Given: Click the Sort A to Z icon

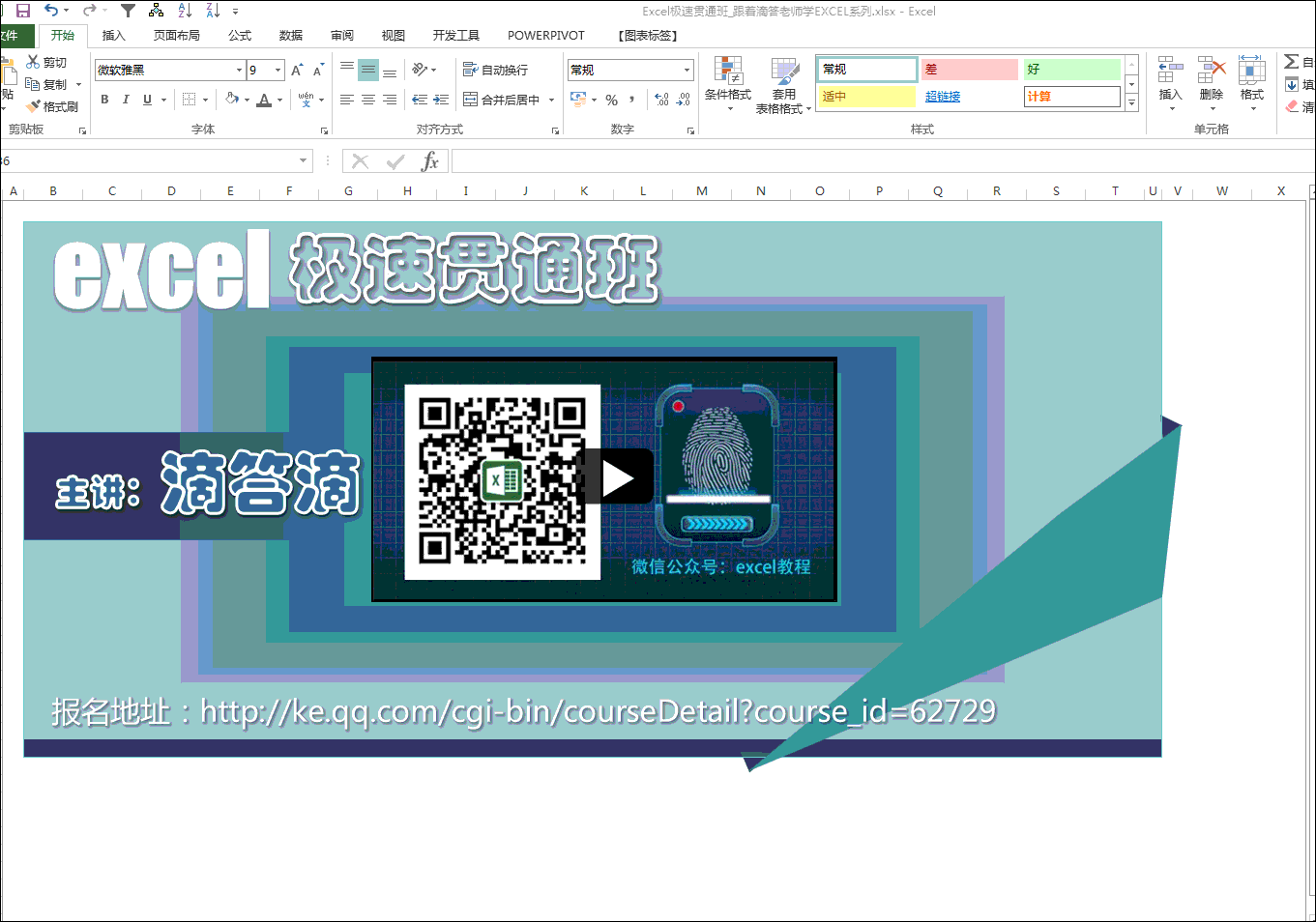Looking at the screenshot, I should [x=185, y=11].
